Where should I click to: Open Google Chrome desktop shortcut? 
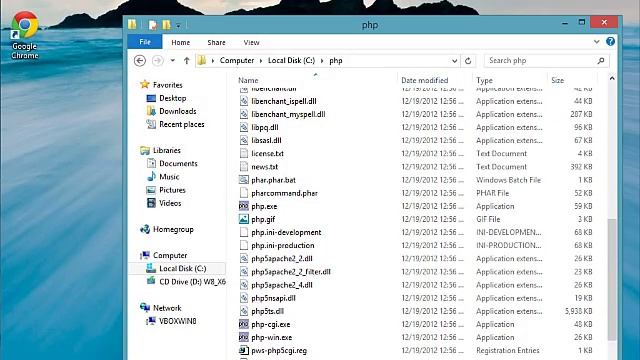click(24, 35)
